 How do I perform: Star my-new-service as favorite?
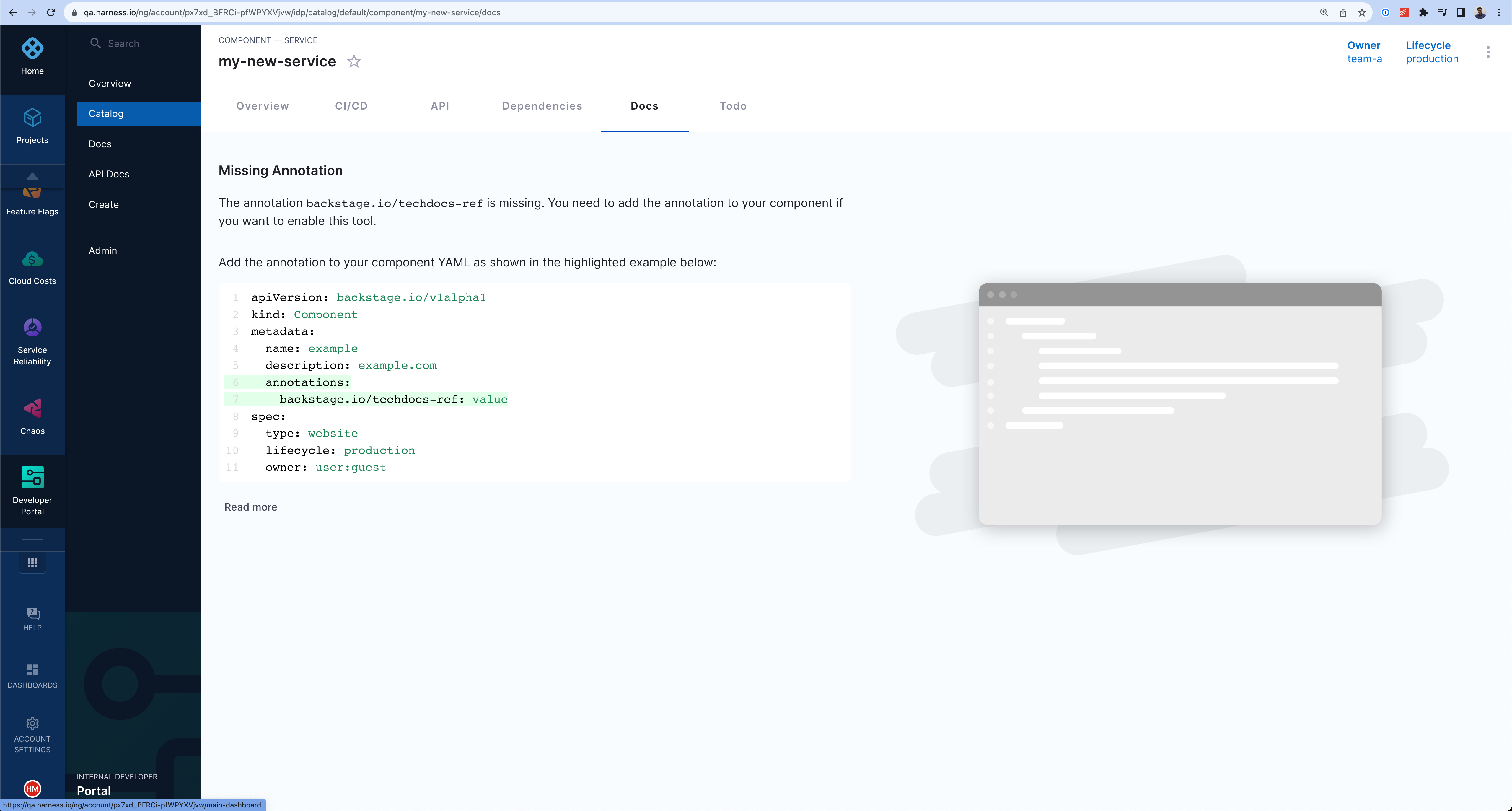[354, 62]
